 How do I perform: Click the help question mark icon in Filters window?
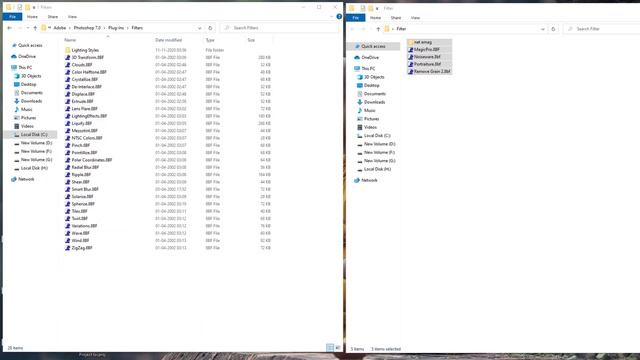(339, 17)
